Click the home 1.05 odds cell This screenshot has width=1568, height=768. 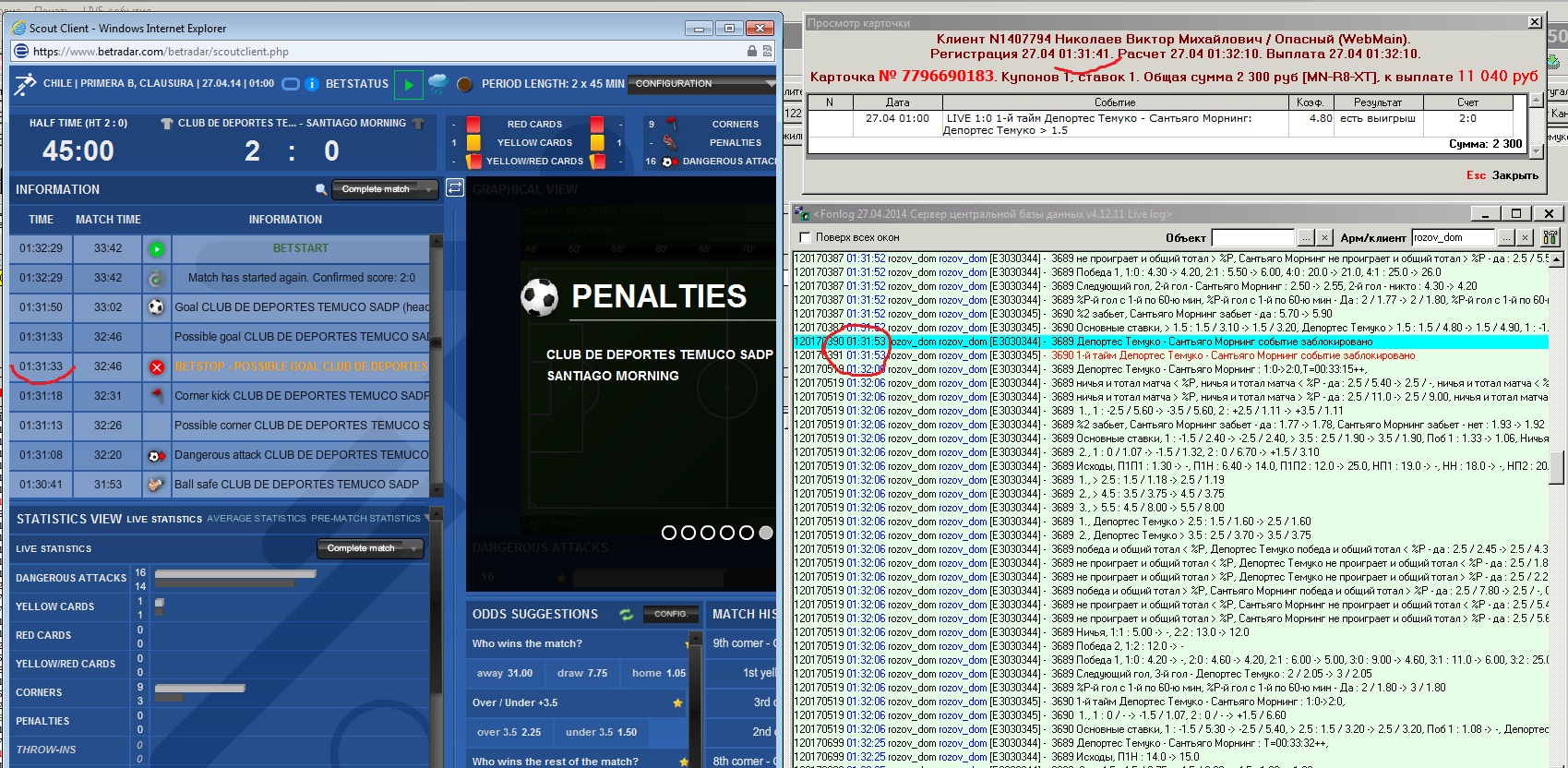(655, 673)
